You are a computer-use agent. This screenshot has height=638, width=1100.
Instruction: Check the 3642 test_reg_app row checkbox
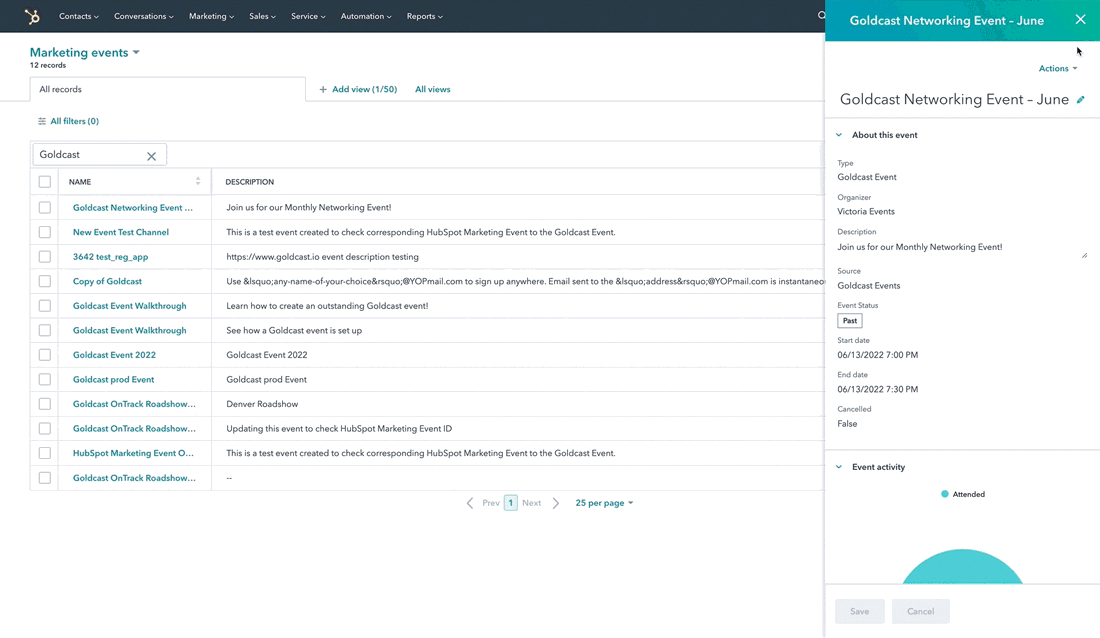coord(45,257)
